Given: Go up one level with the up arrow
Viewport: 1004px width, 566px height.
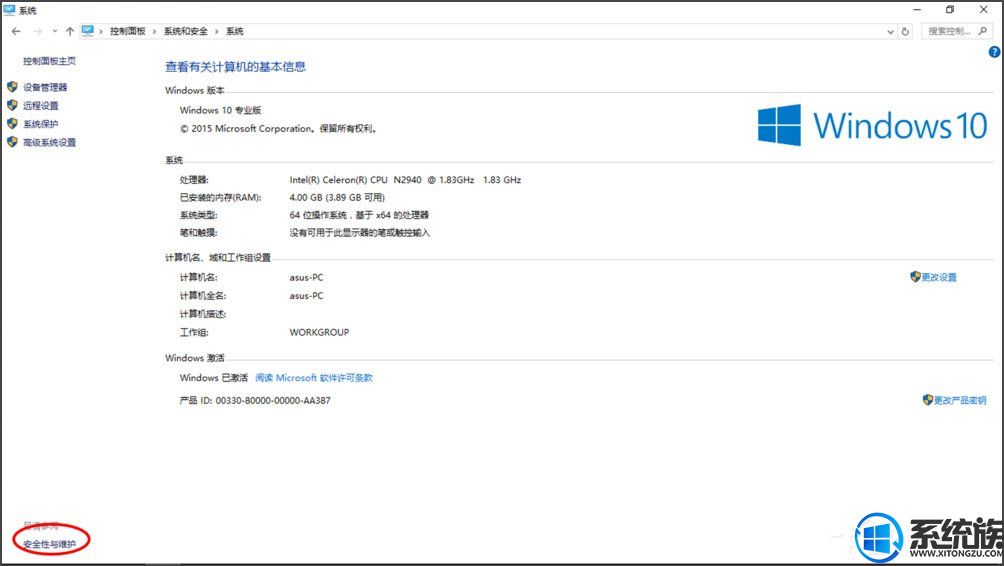Looking at the screenshot, I should [x=70, y=31].
